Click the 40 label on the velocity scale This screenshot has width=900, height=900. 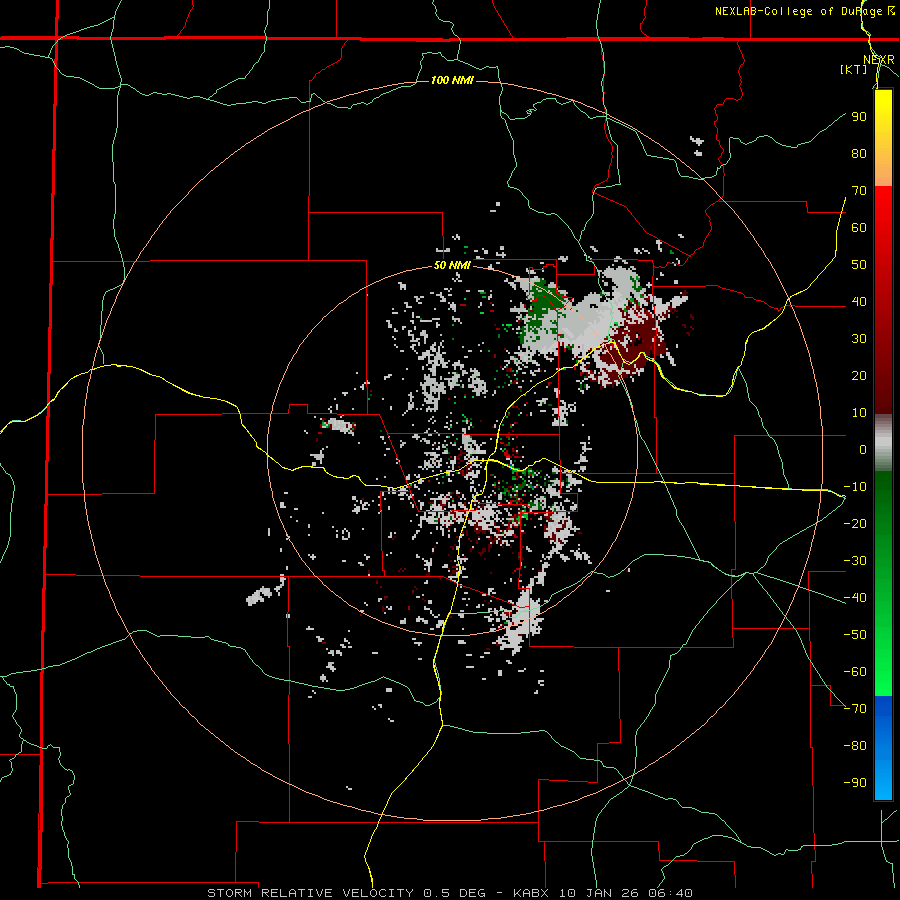[859, 301]
